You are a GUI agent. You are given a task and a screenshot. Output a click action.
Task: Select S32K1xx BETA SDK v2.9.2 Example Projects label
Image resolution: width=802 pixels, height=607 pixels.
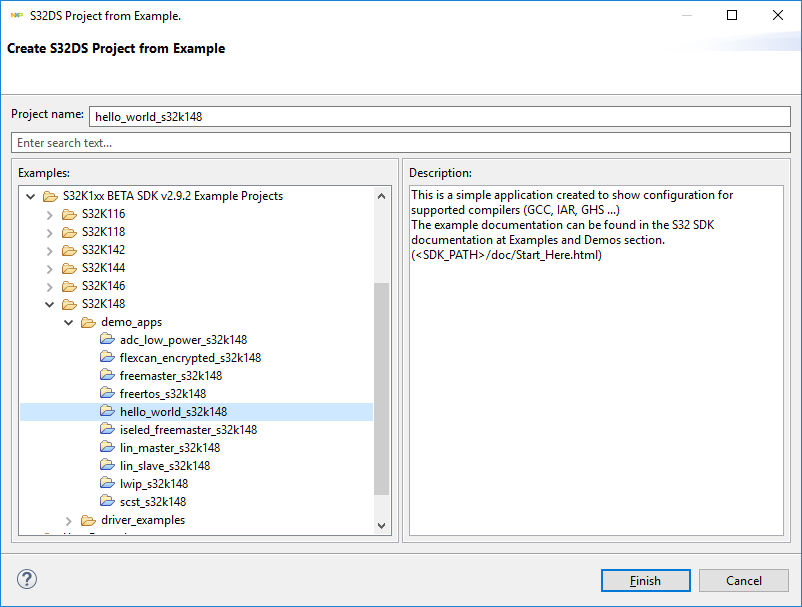(173, 196)
